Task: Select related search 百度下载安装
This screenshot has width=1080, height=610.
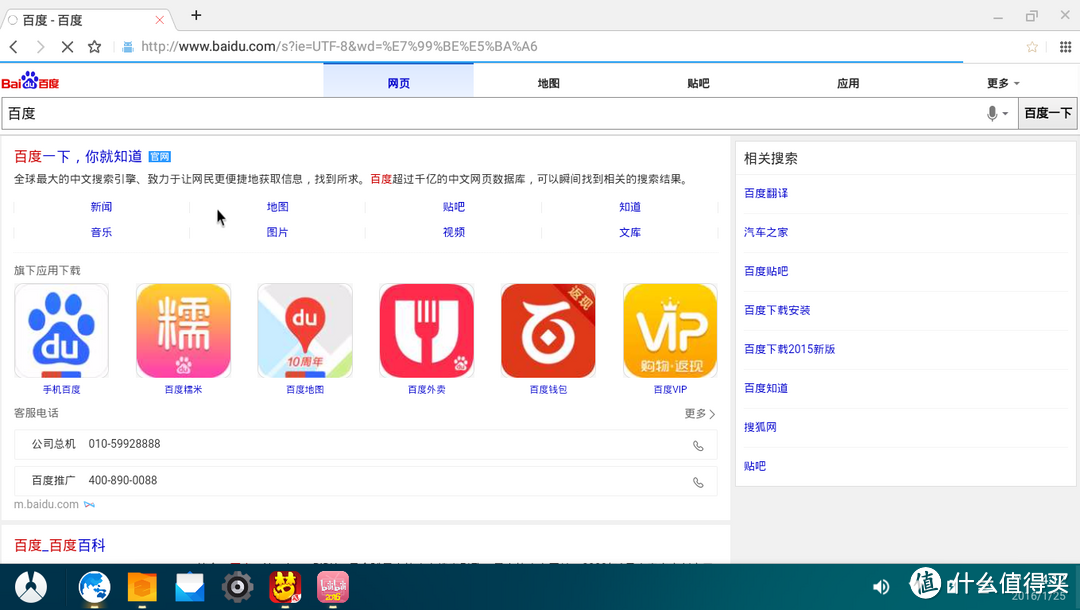Action: 777,311
